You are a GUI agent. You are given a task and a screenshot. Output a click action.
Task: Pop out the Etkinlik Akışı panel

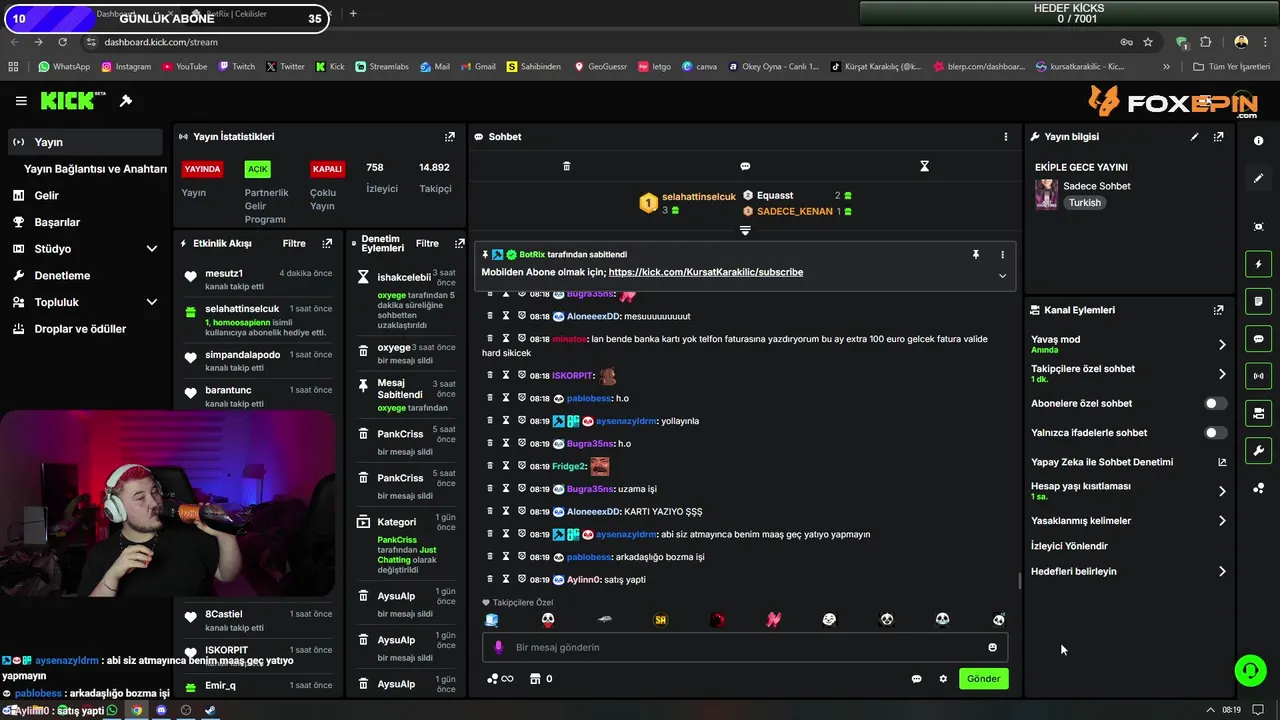point(327,243)
